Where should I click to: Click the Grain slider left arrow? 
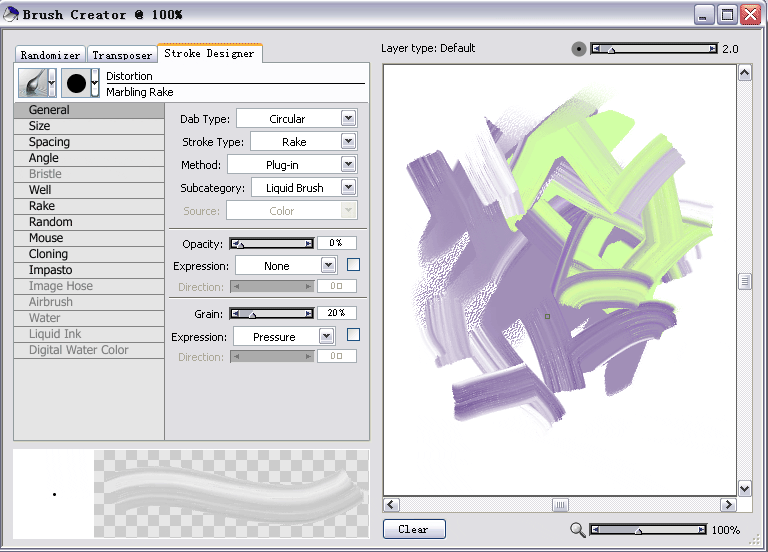pyautogui.click(x=236, y=313)
